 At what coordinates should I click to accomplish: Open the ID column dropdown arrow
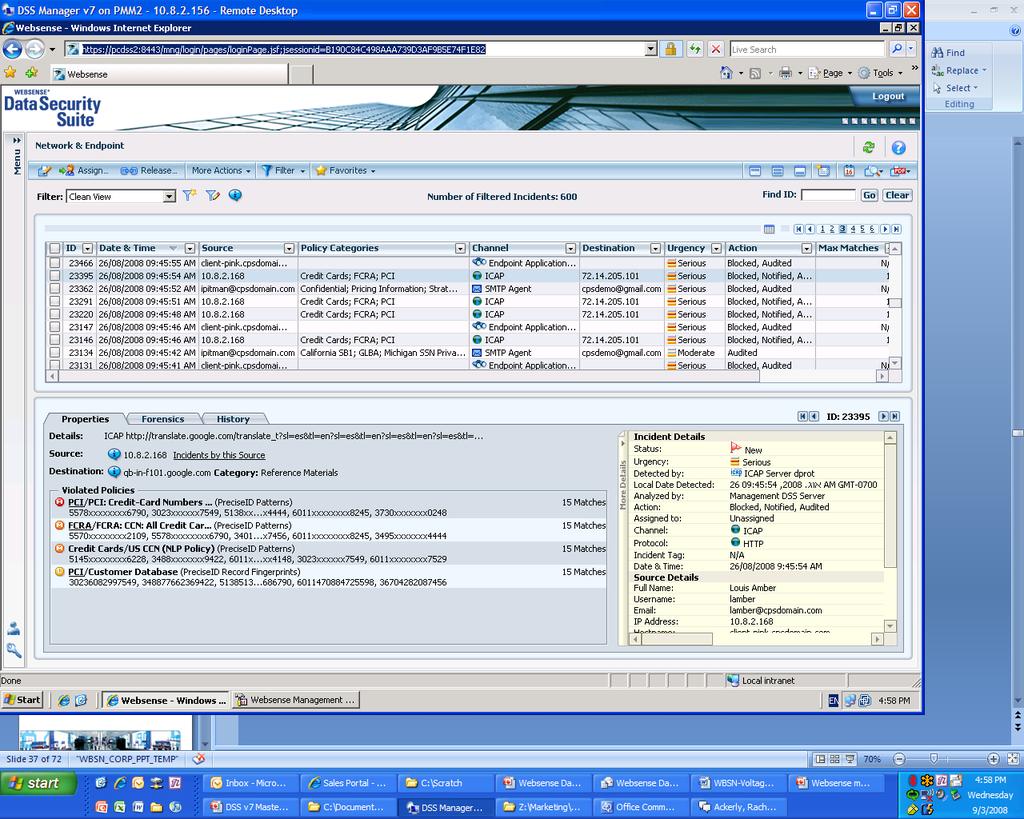pyautogui.click(x=87, y=249)
